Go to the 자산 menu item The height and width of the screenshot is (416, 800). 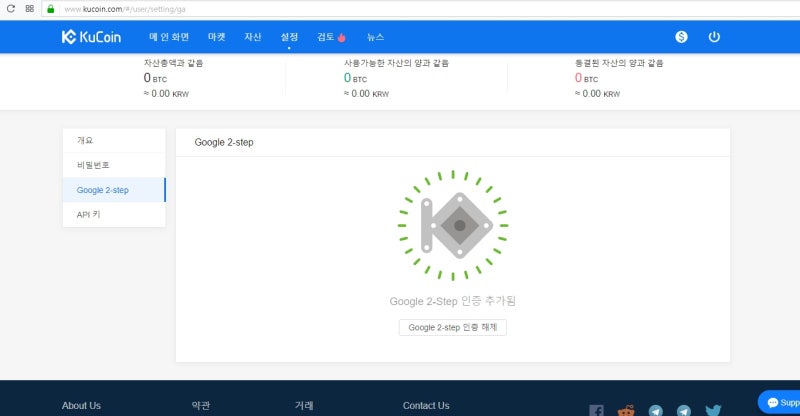[253, 37]
